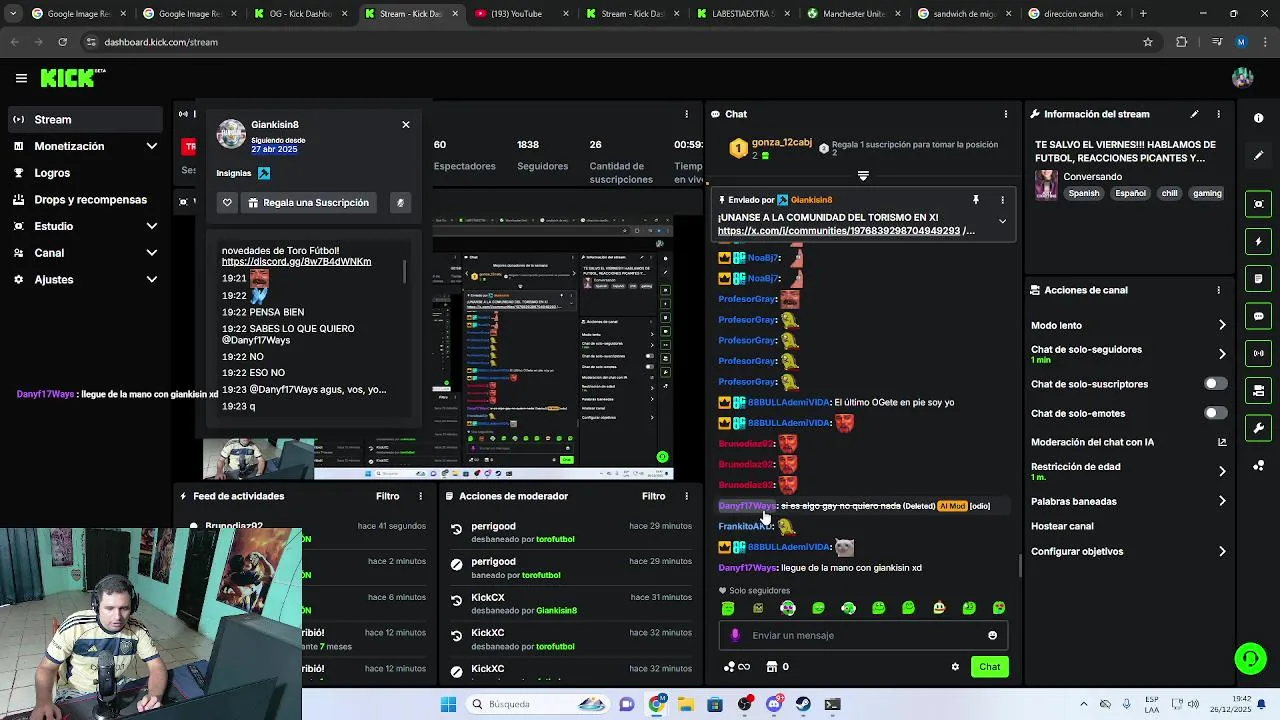Open the Kick hamburger menu
1280x720 pixels.
pyautogui.click(x=21, y=78)
